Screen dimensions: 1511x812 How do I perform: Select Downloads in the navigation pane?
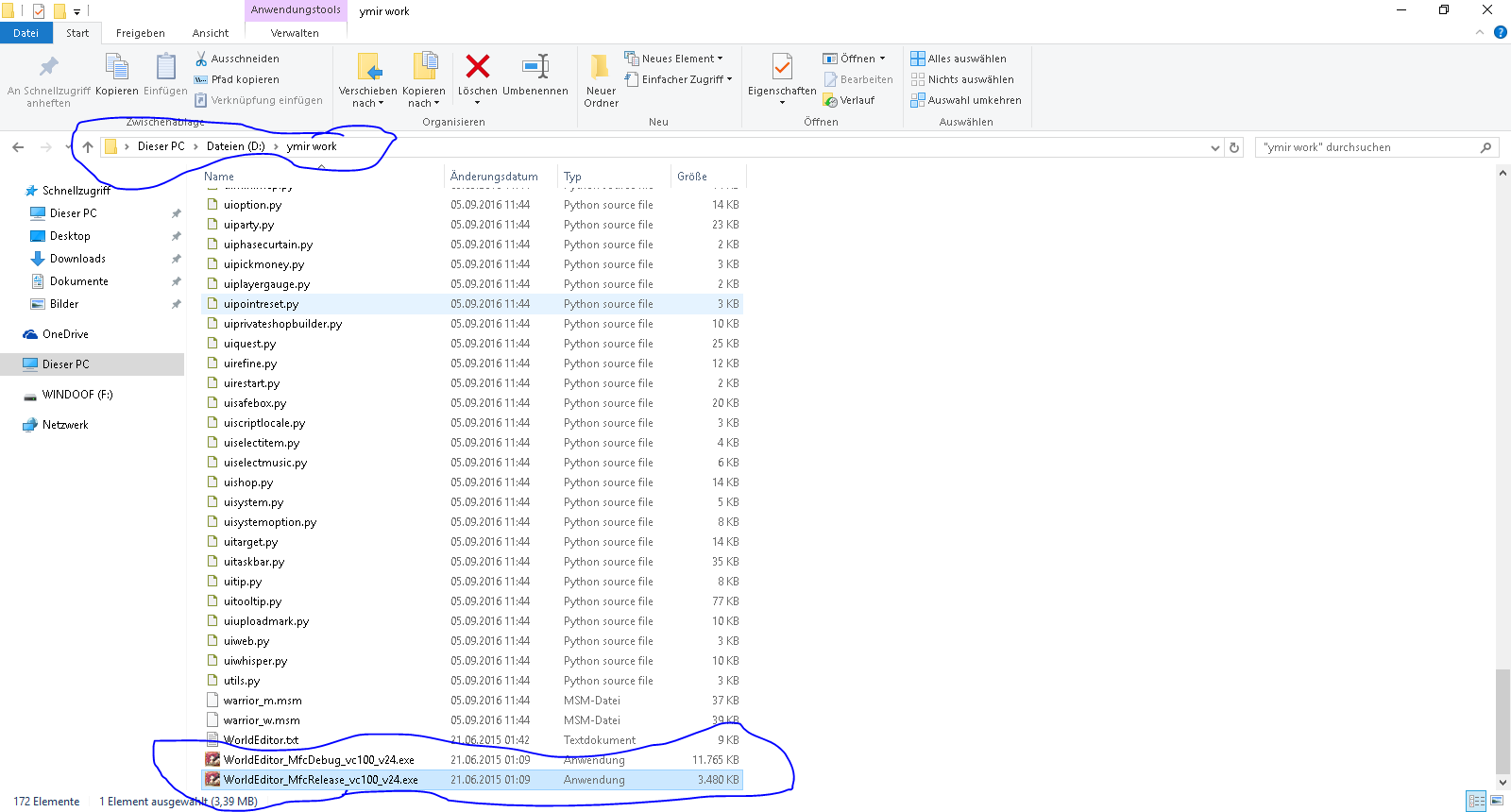pos(77,259)
